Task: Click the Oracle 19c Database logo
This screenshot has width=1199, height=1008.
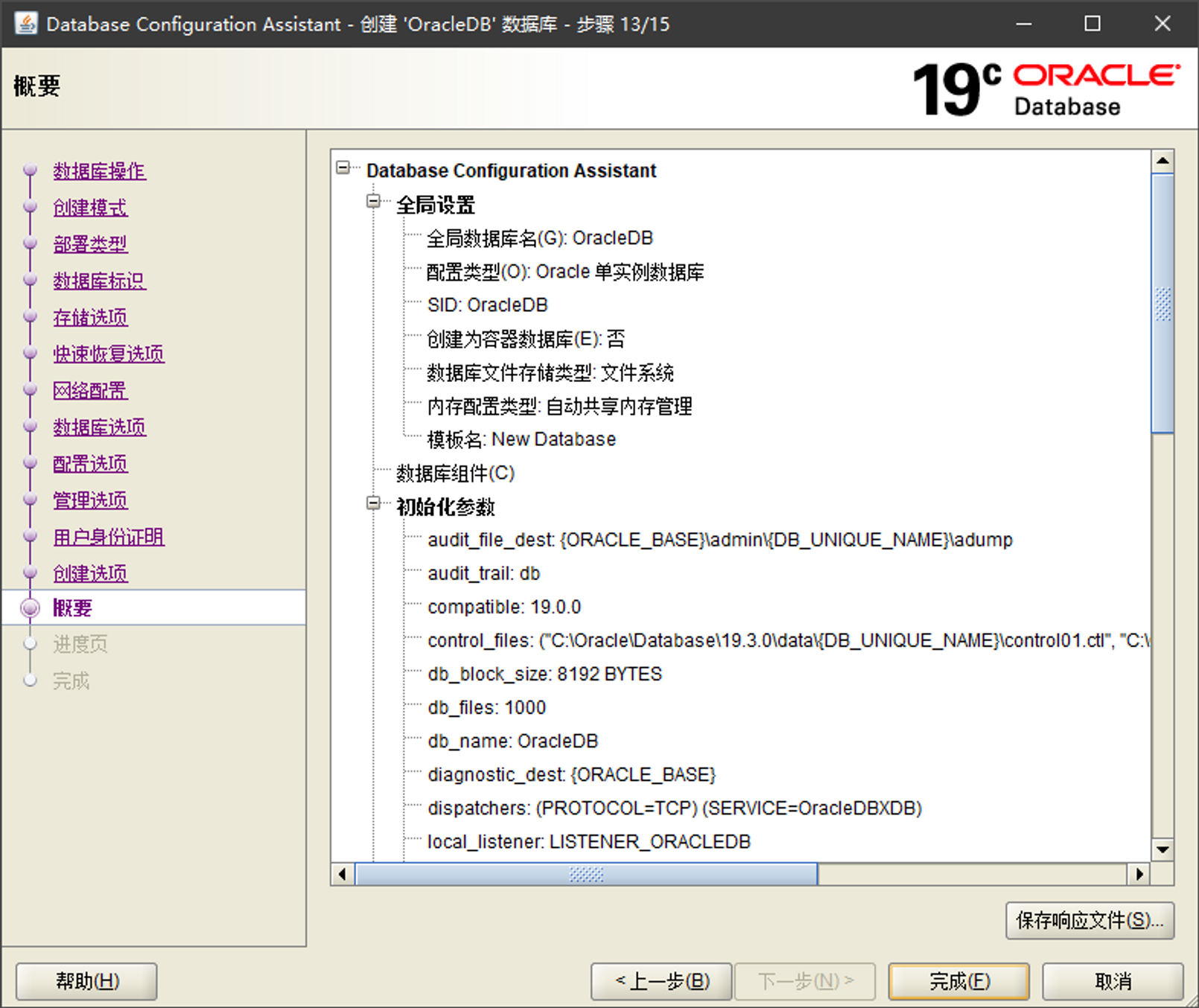Action: (1046, 89)
